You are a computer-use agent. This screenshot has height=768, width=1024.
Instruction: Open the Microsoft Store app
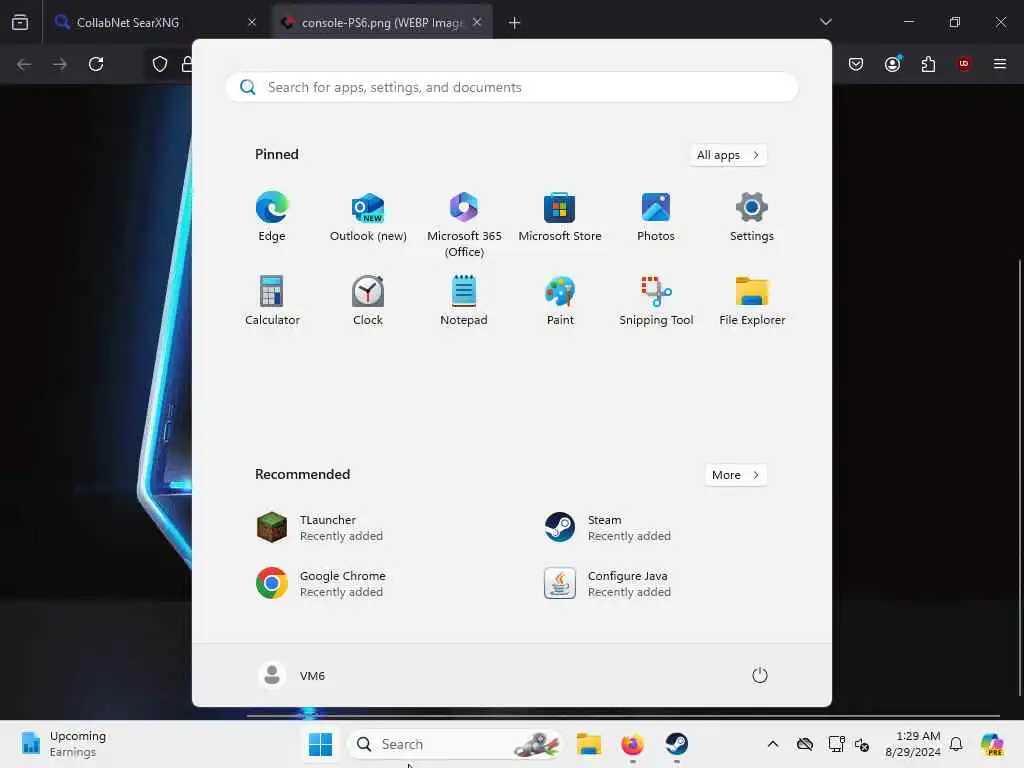pos(560,217)
